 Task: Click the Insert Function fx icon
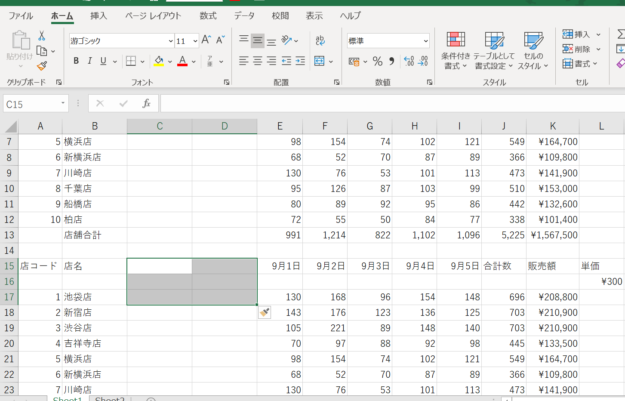pos(146,104)
